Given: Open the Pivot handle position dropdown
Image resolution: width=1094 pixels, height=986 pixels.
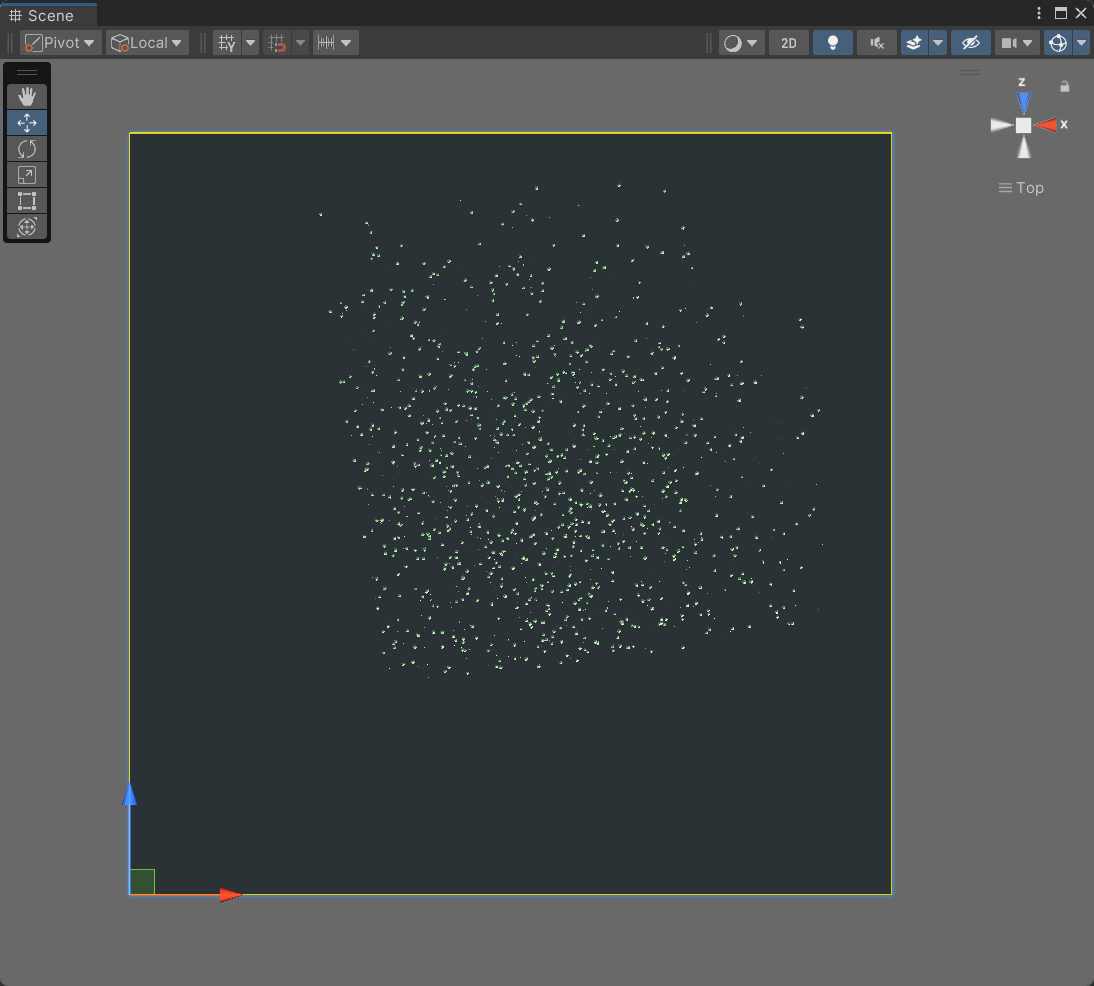Looking at the screenshot, I should tap(61, 43).
